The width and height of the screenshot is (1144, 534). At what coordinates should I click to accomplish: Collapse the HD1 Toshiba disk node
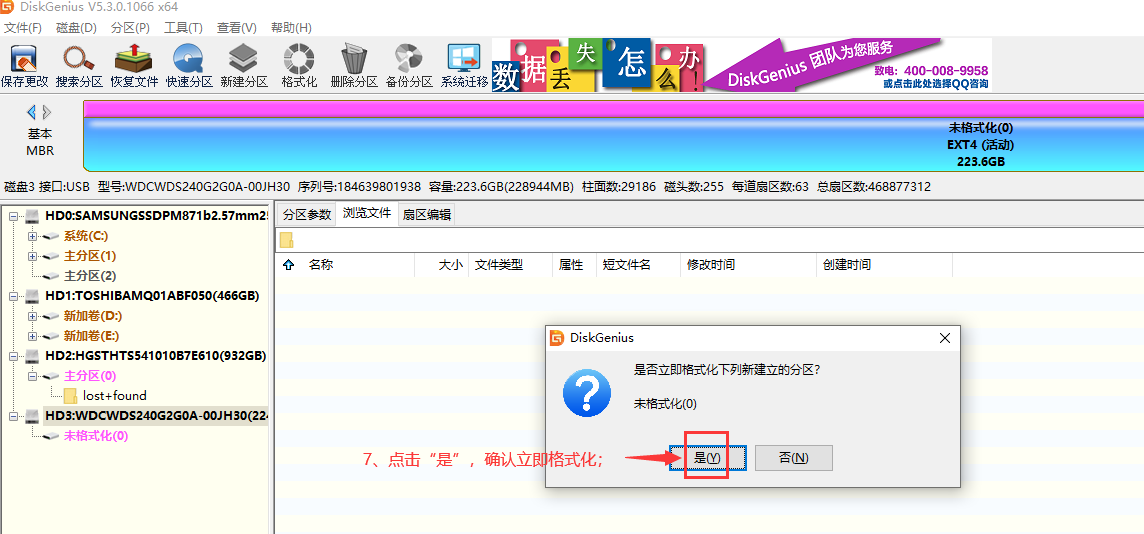13,296
